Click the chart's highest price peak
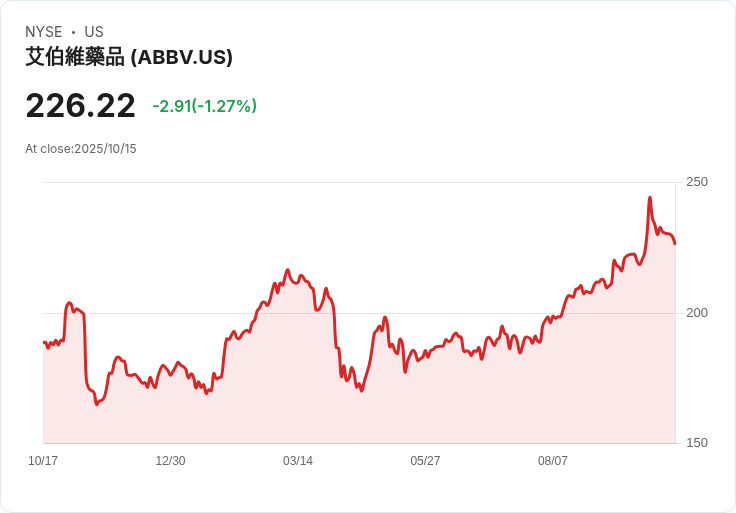This screenshot has width=736, height=513. [x=650, y=198]
